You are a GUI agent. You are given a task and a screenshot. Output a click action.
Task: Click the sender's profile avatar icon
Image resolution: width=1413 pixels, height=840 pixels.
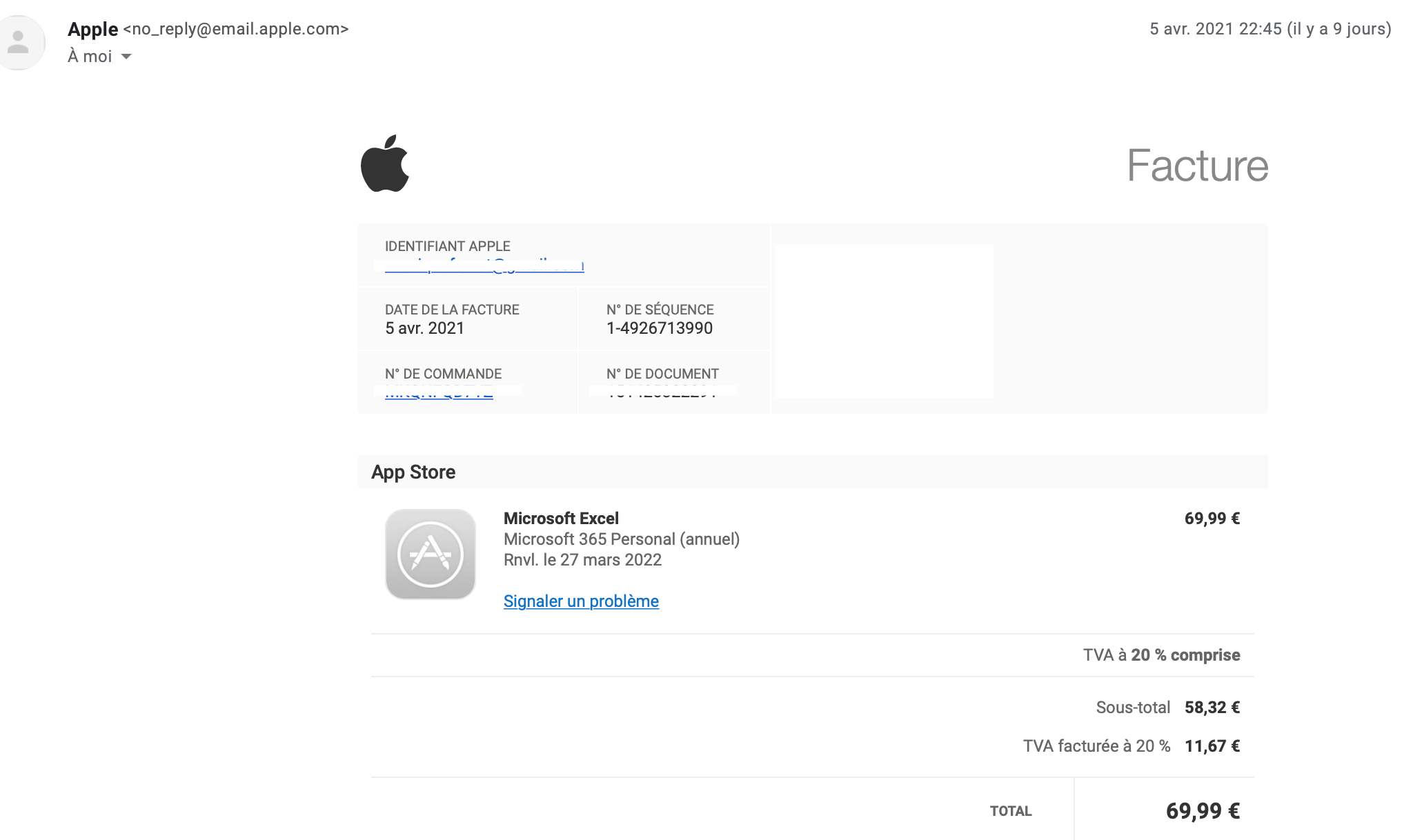19,42
